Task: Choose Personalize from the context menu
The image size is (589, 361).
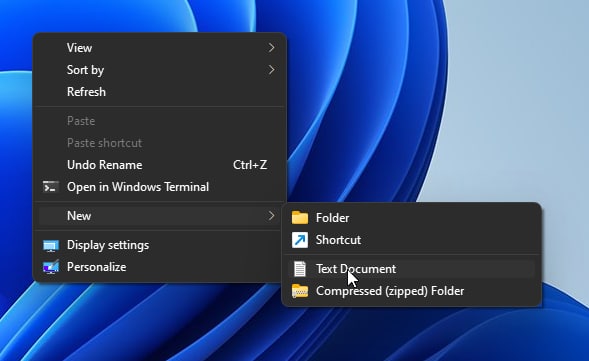Action: [x=160, y=267]
